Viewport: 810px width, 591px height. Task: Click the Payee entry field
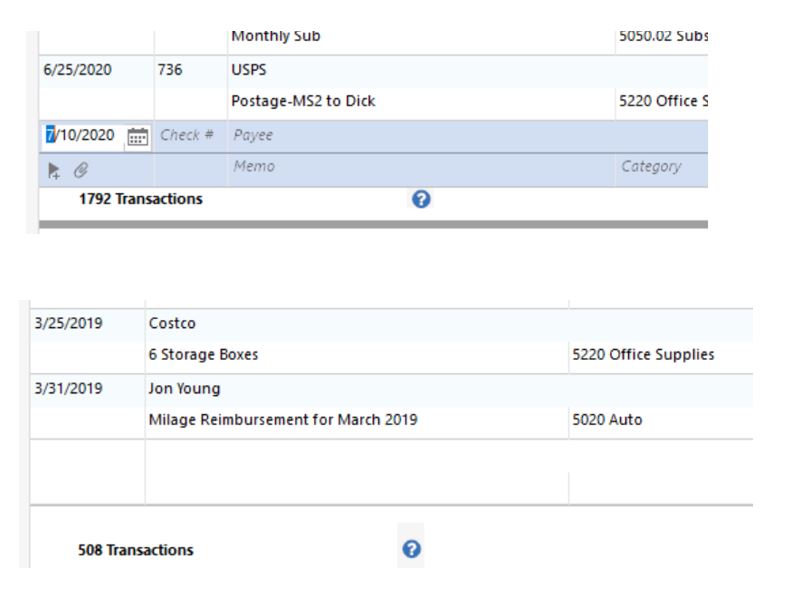(x=420, y=135)
